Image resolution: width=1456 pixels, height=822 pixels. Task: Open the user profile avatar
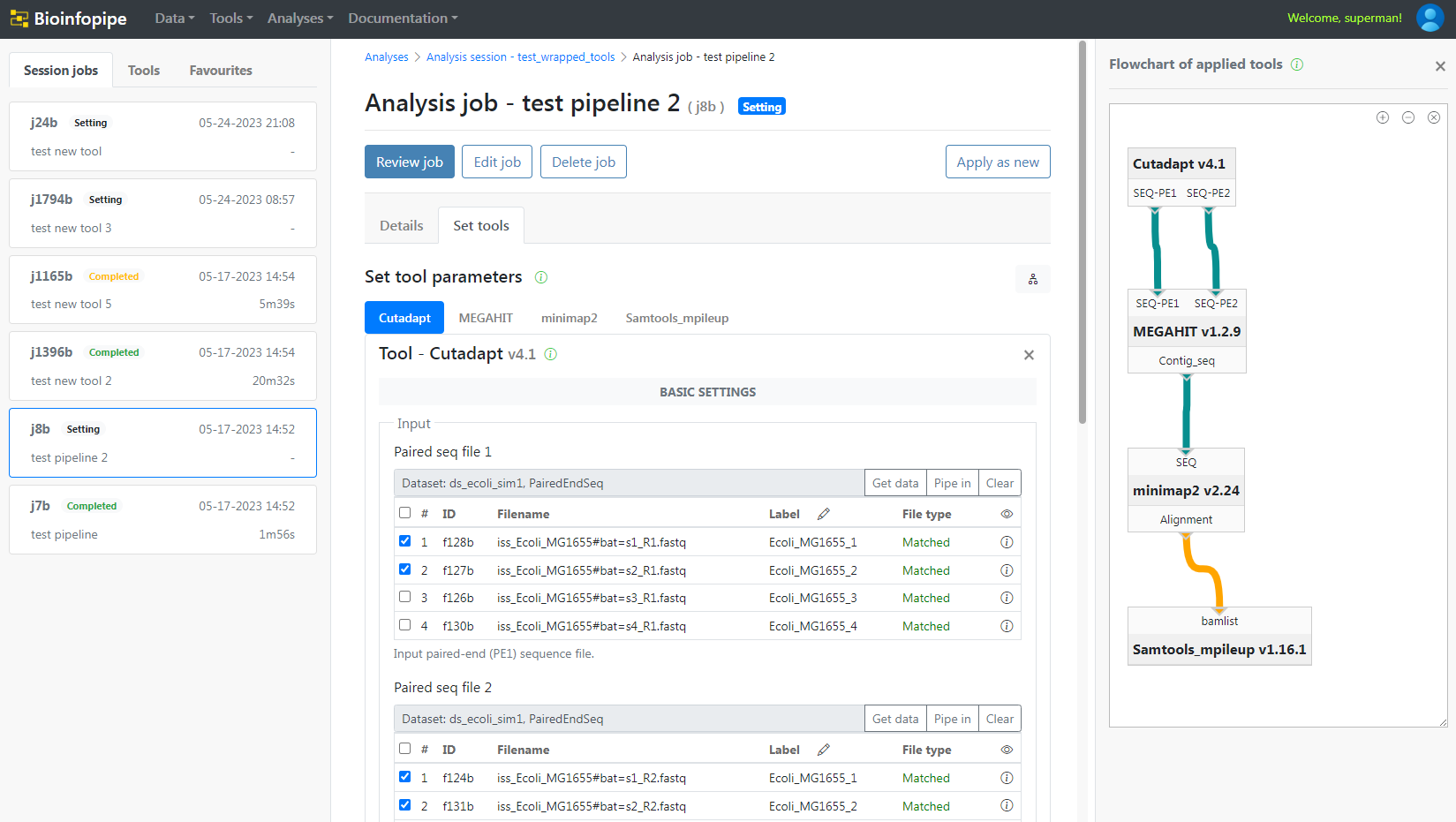[x=1430, y=18]
